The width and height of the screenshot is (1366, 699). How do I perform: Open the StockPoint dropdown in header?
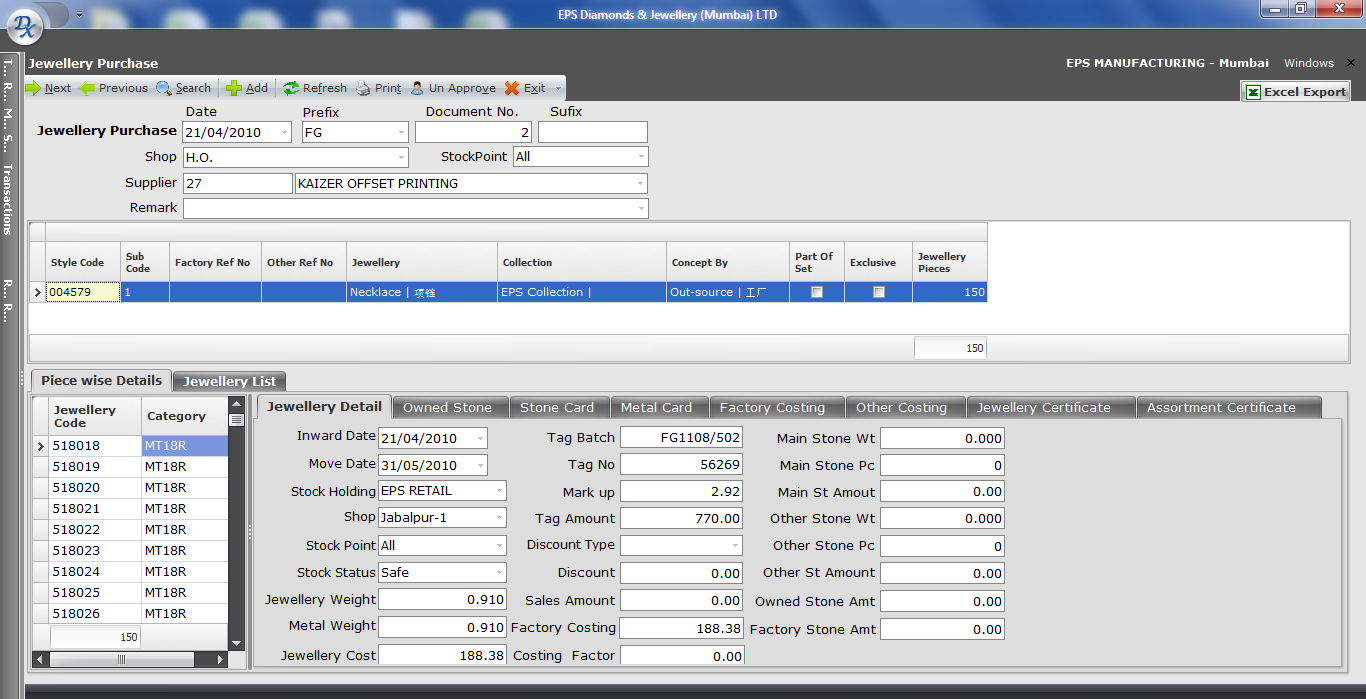(x=641, y=157)
